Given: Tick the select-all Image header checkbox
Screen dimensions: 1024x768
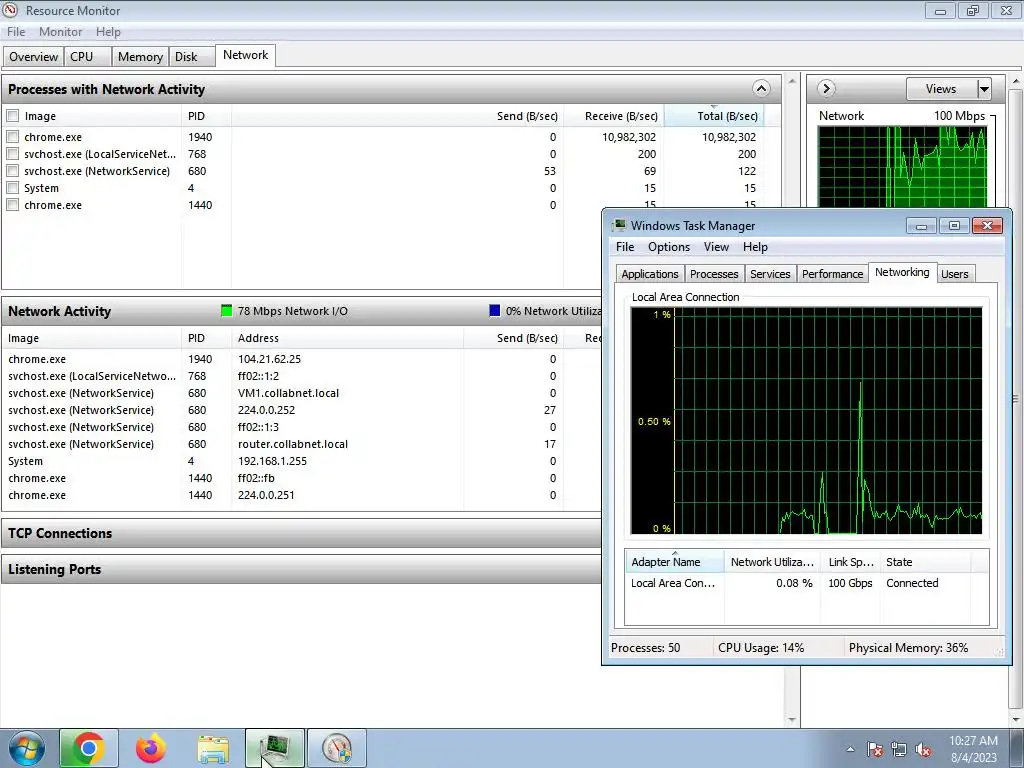Looking at the screenshot, I should tap(12, 116).
